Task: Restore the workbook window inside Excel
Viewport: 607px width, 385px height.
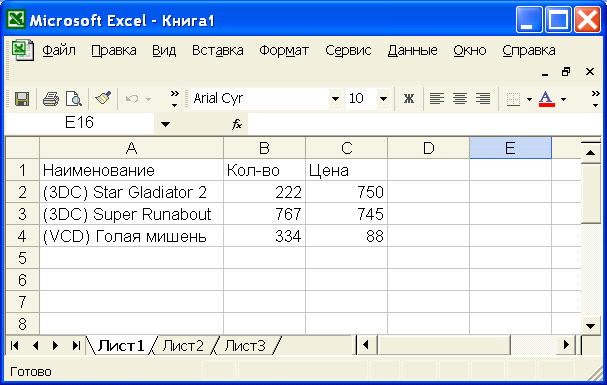Action: click(x=566, y=72)
